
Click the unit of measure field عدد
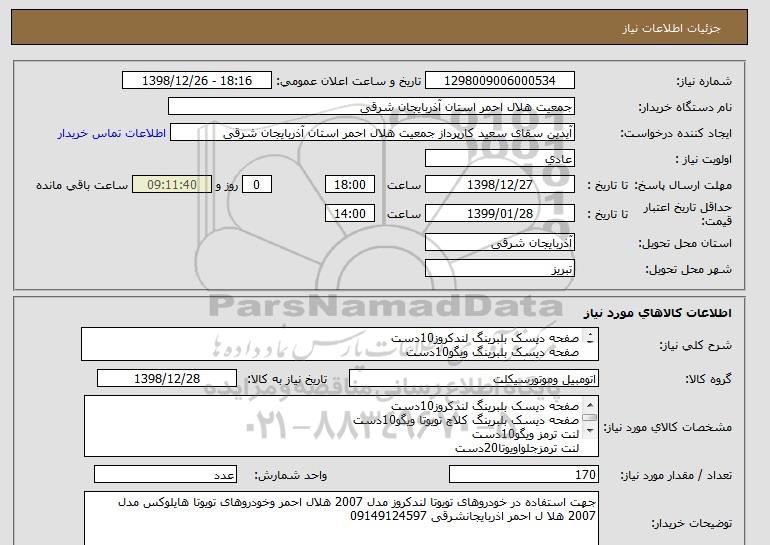[165, 475]
